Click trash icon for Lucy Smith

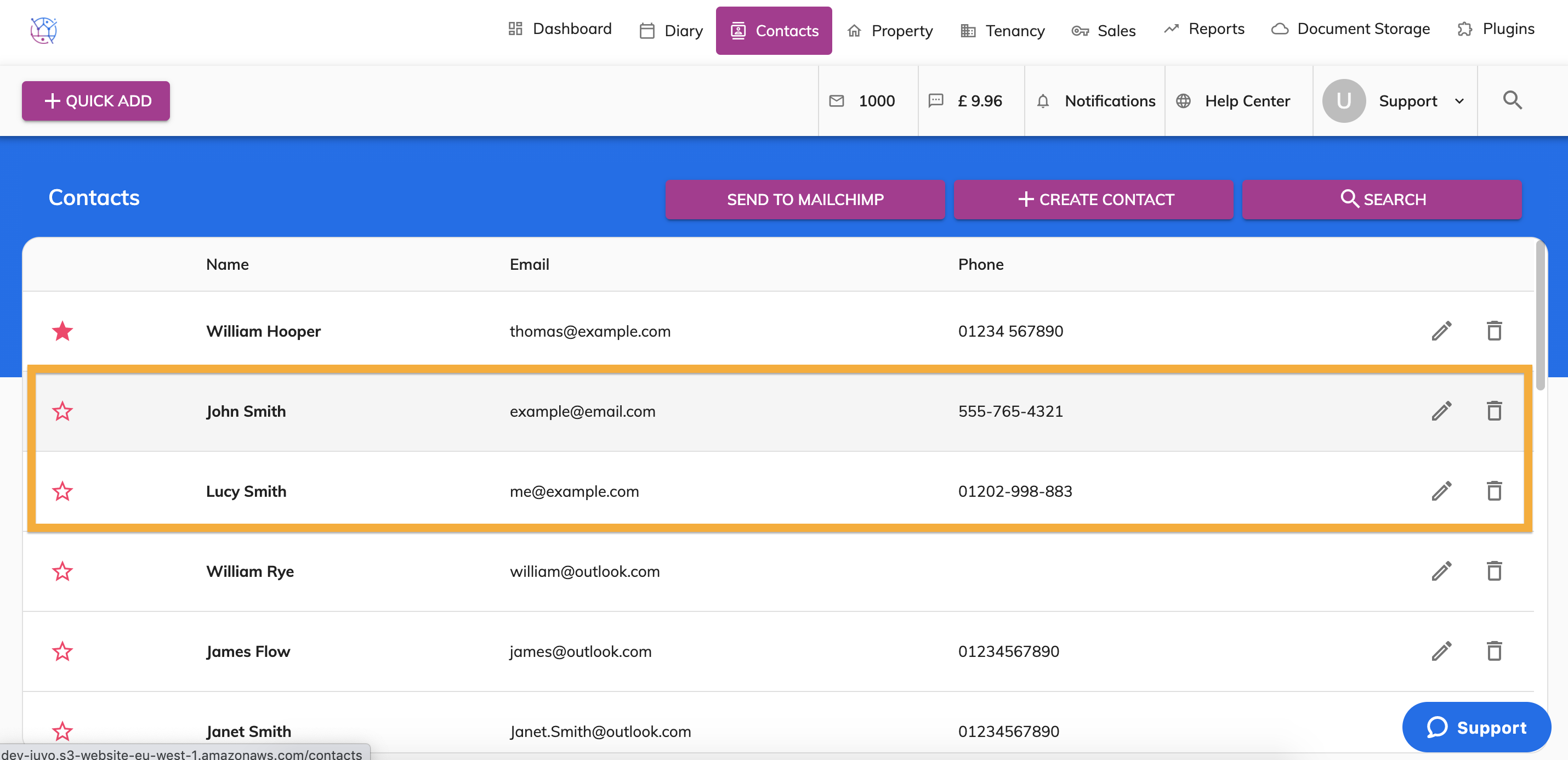1494,491
